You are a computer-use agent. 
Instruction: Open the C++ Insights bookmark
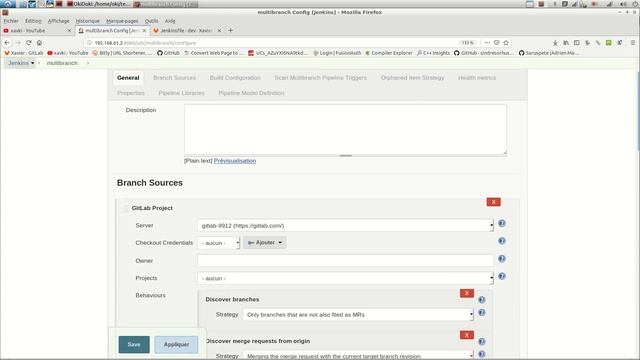[x=433, y=53]
